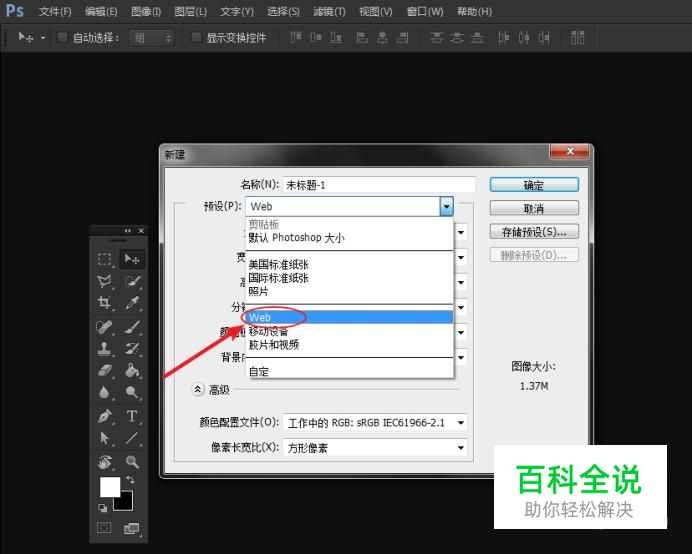Select the Horizontal Type tool
Viewport: 692px width, 554px height.
point(132,416)
